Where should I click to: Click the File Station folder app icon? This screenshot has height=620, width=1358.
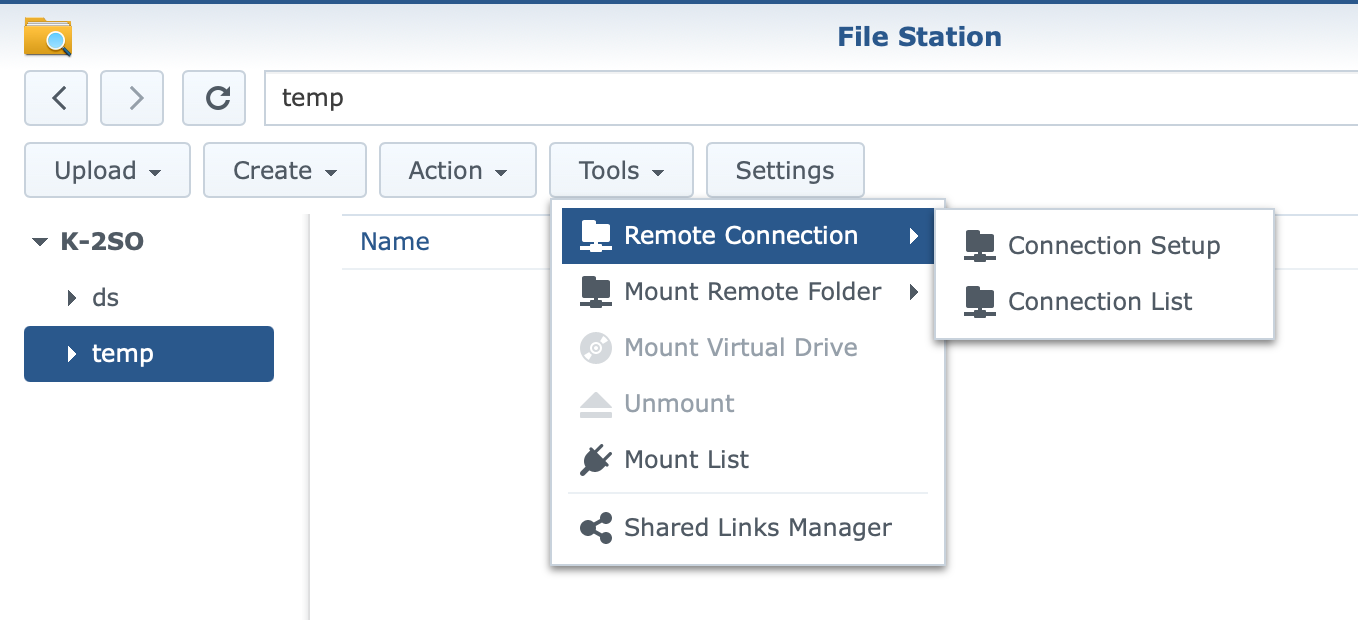[x=48, y=37]
